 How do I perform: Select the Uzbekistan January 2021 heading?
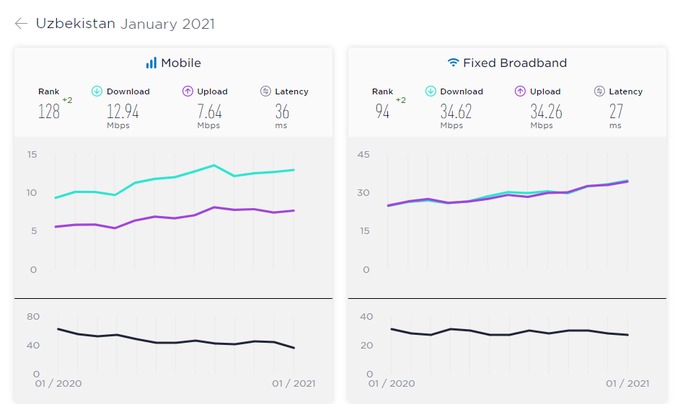tap(125, 23)
